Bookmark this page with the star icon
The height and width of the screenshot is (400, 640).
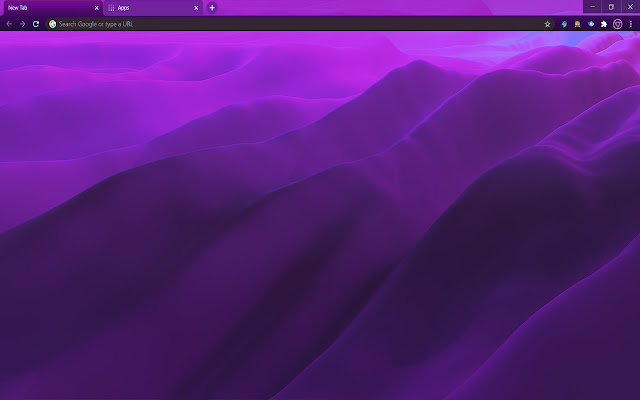pyautogui.click(x=547, y=23)
